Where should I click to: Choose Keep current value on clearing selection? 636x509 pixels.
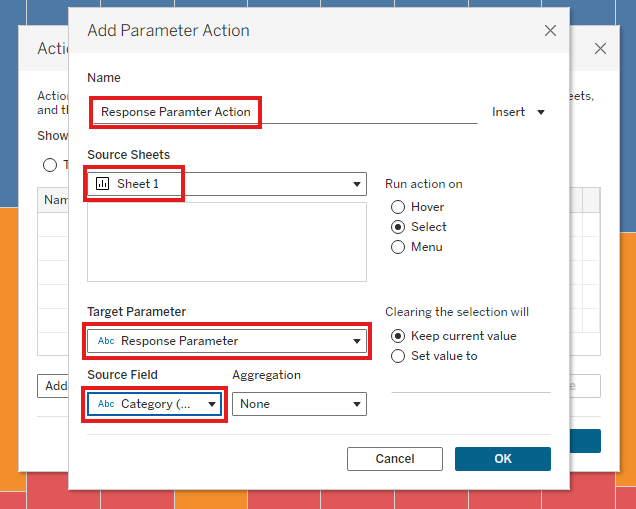click(398, 336)
